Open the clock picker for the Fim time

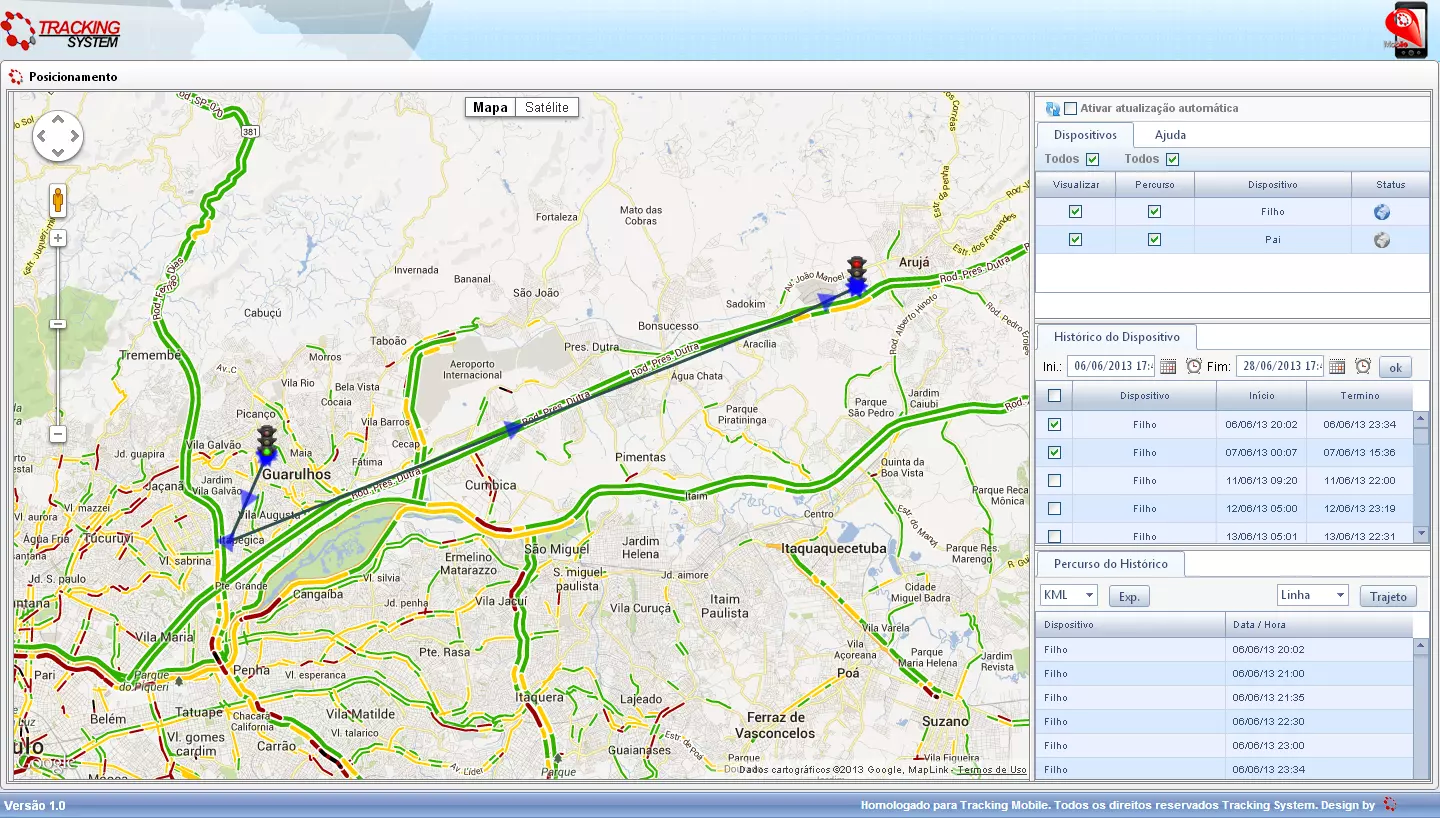(x=1363, y=367)
